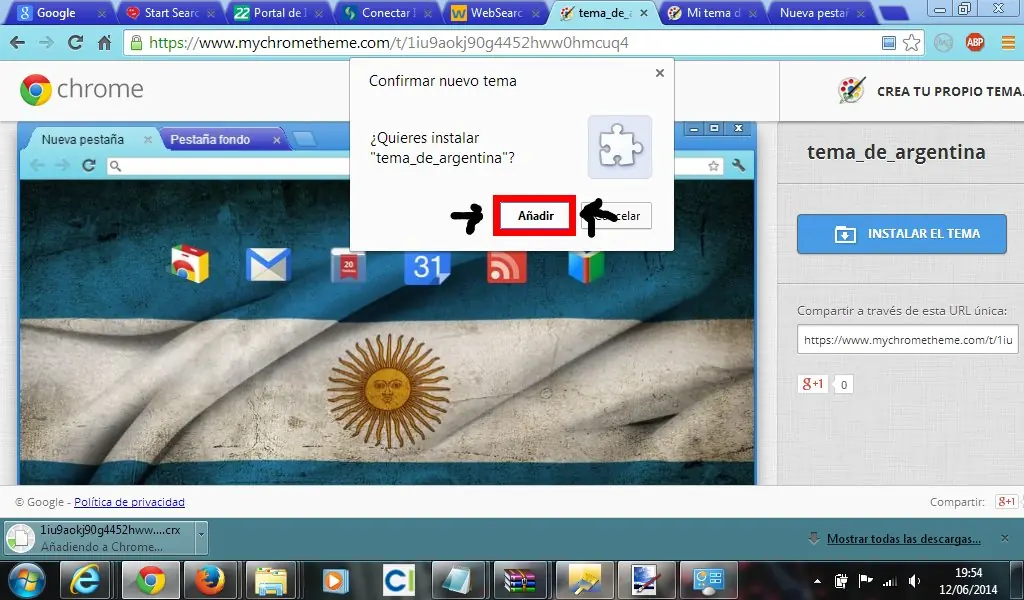Screen dimensions: 1024x600
Task: Close the Confirmar nuevo tema dialog
Action: tap(660, 73)
